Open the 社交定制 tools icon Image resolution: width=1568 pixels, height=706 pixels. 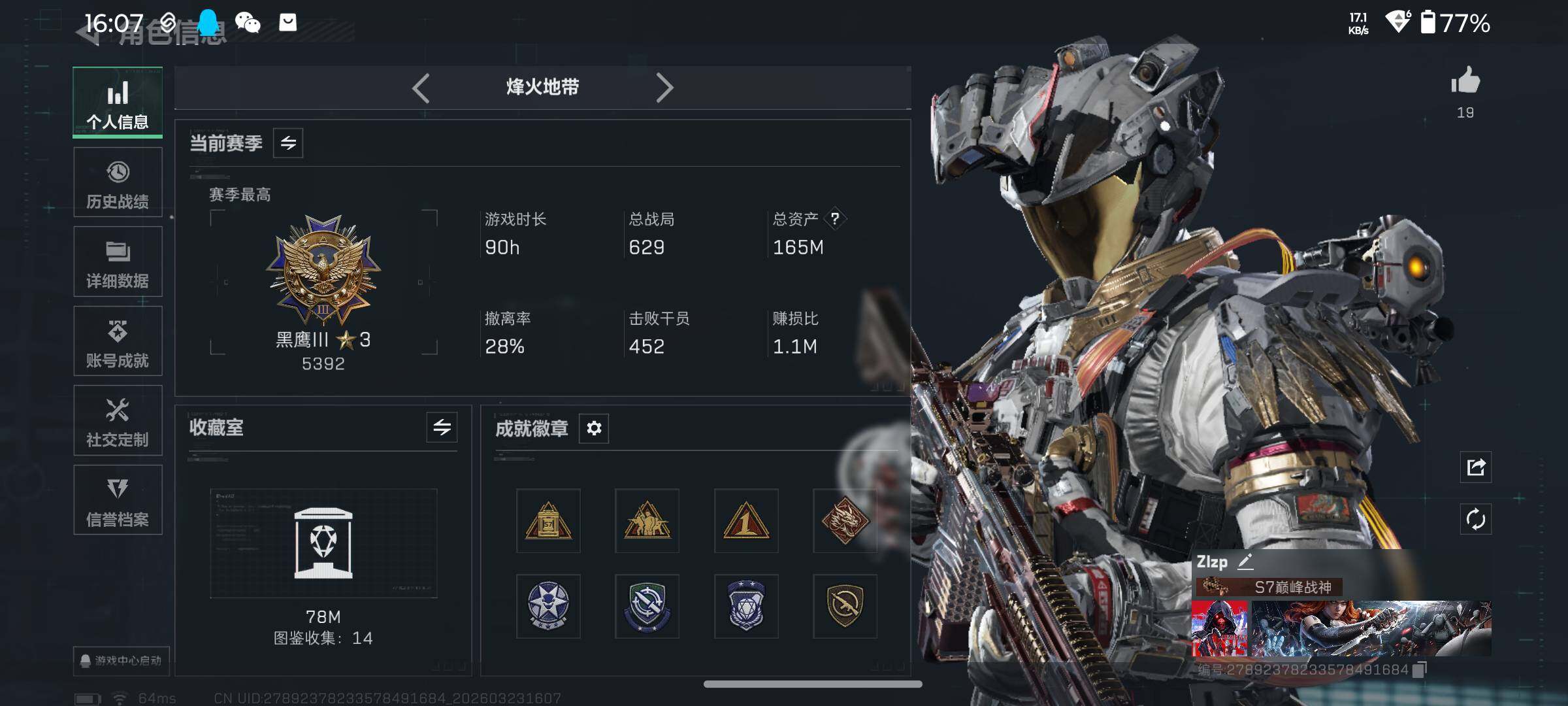(118, 411)
